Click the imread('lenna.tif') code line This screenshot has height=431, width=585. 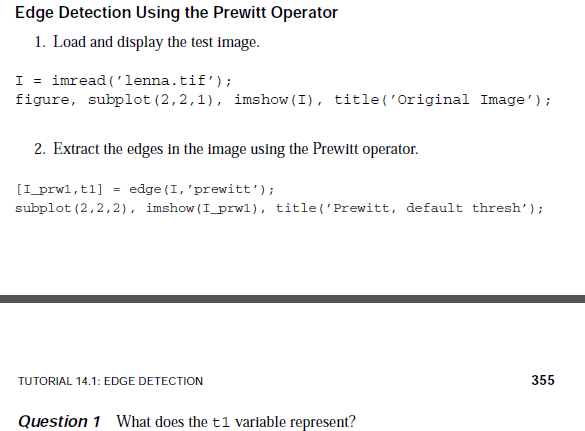click(123, 81)
